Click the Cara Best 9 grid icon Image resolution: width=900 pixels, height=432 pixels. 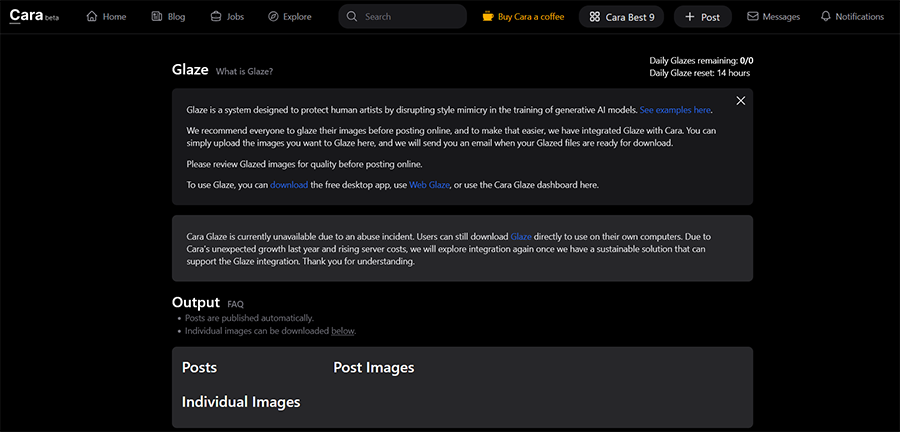click(595, 17)
